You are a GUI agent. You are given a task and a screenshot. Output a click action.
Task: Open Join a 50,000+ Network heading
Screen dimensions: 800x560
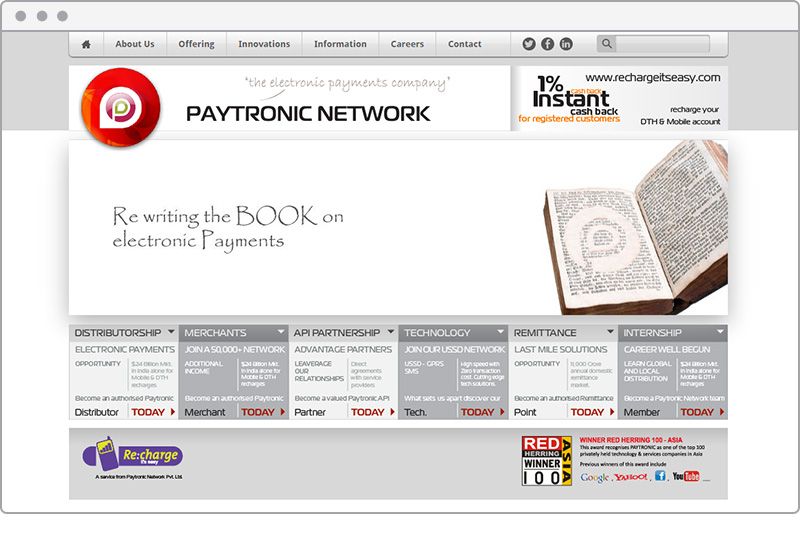235,349
